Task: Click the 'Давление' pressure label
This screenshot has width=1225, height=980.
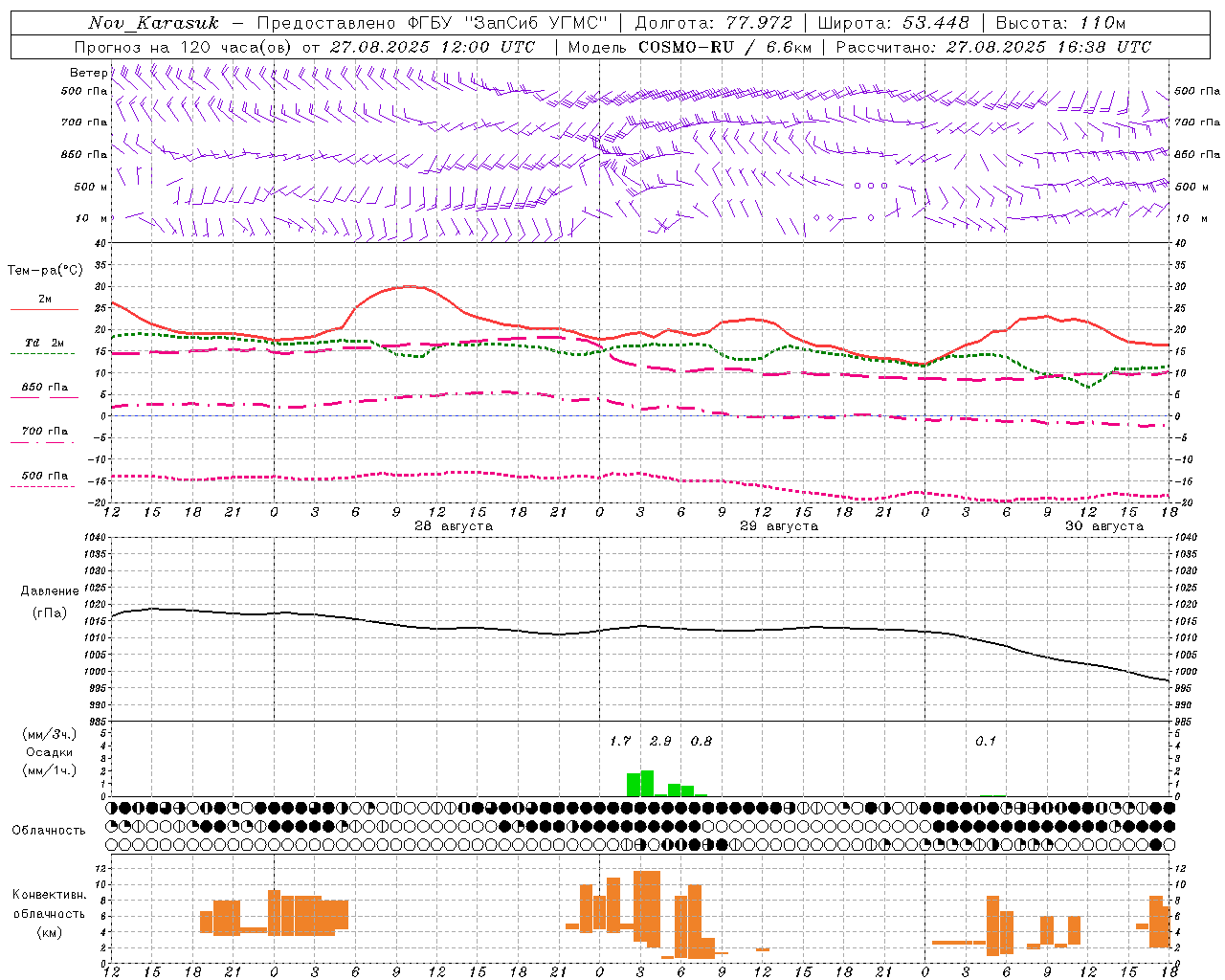Action: (50, 591)
